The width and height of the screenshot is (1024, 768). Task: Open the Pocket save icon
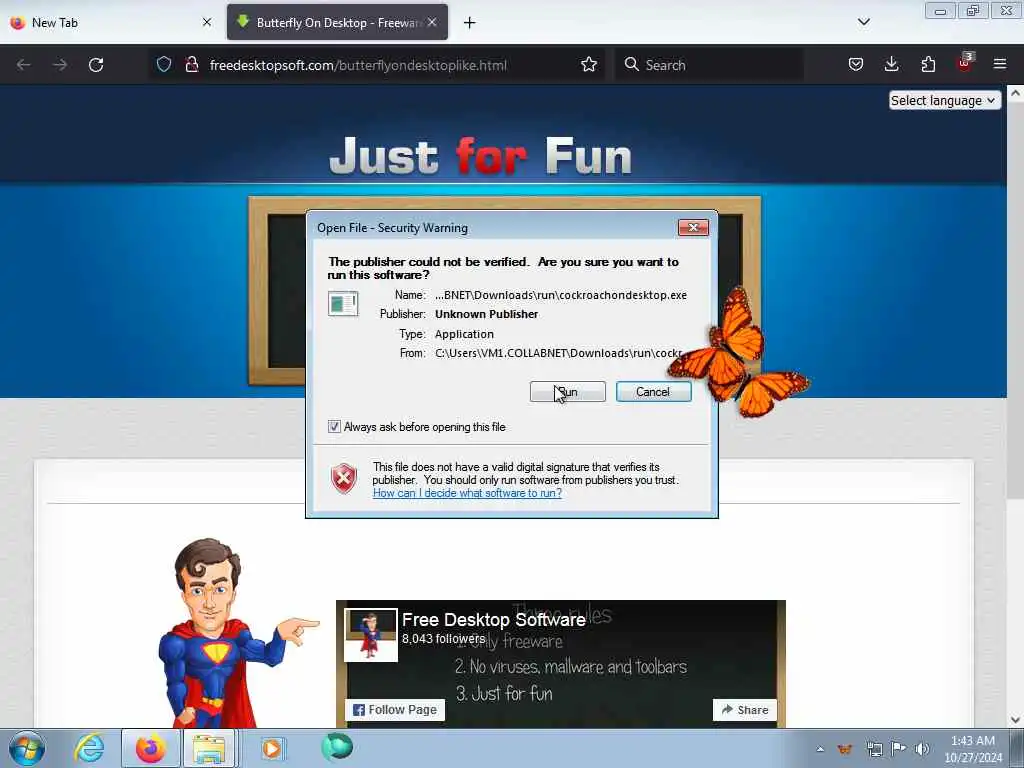coord(856,64)
